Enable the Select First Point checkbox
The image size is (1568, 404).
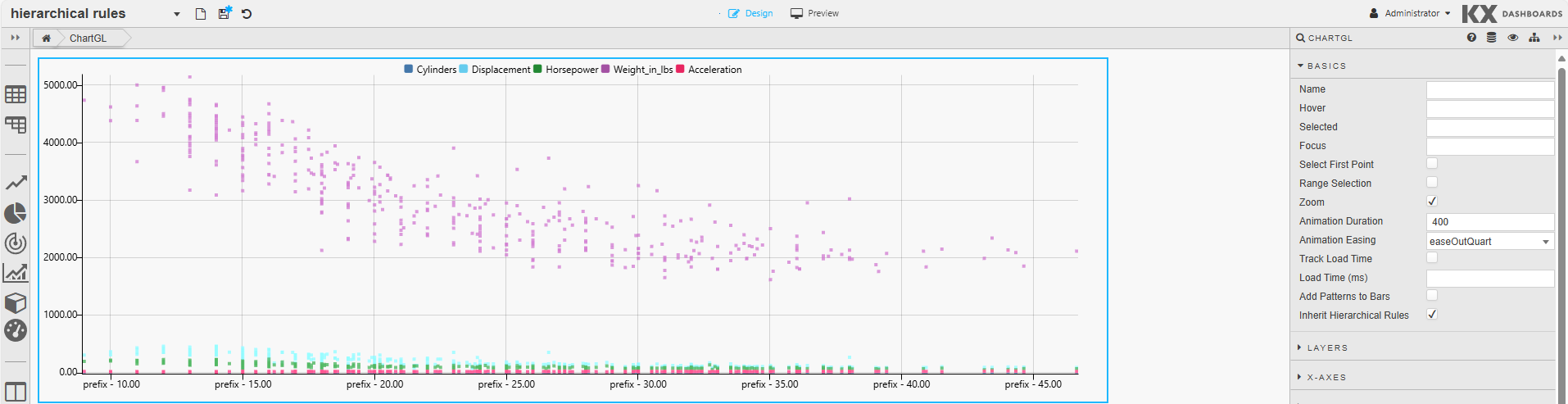point(1432,164)
